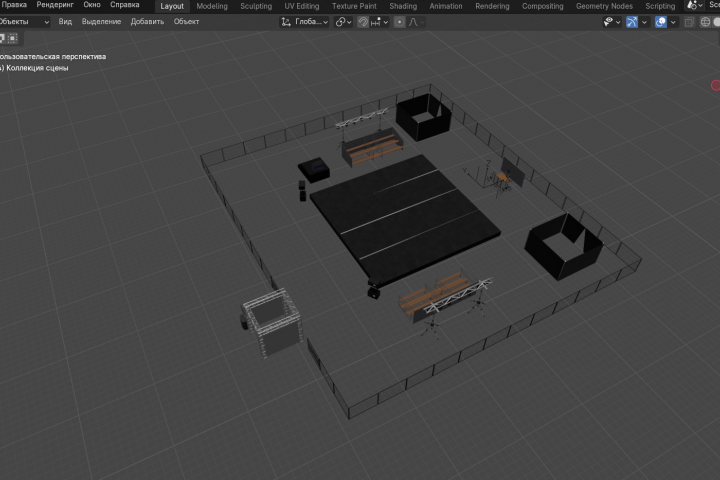Open the object mode dropdown (Объекты)
720x480 pixels.
(24, 22)
